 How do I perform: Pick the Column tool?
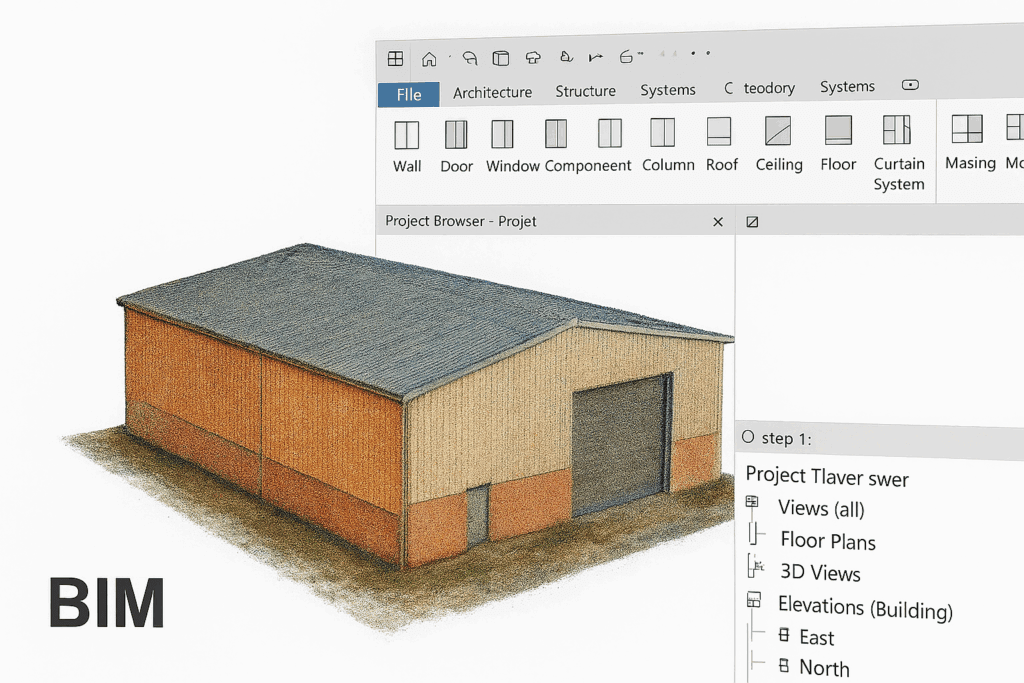click(662, 133)
